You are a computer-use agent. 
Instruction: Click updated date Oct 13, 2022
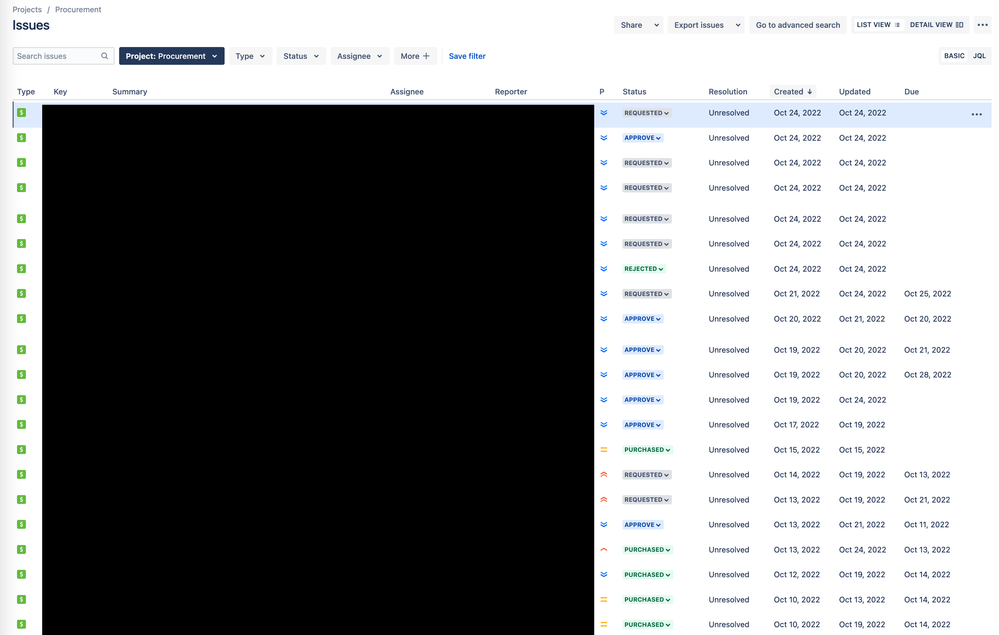pos(861,599)
